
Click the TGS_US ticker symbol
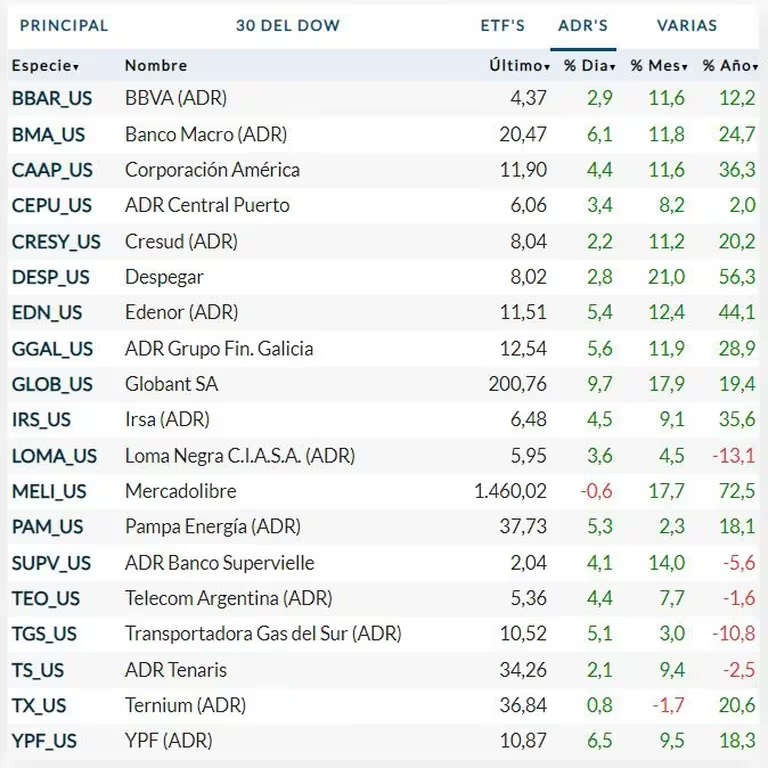[x=45, y=634]
